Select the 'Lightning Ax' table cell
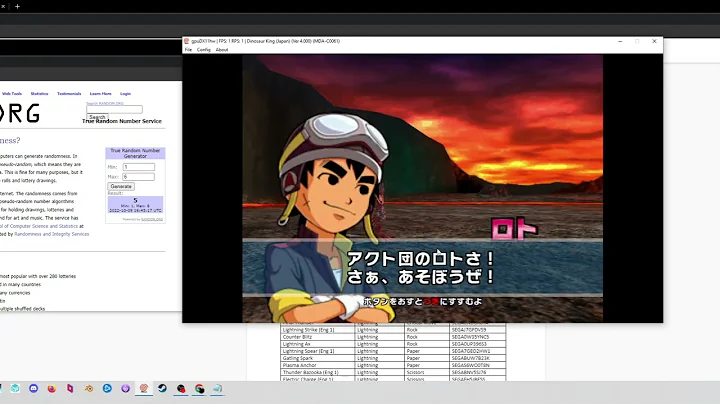Viewport: 720px width, 404px height. 317,344
